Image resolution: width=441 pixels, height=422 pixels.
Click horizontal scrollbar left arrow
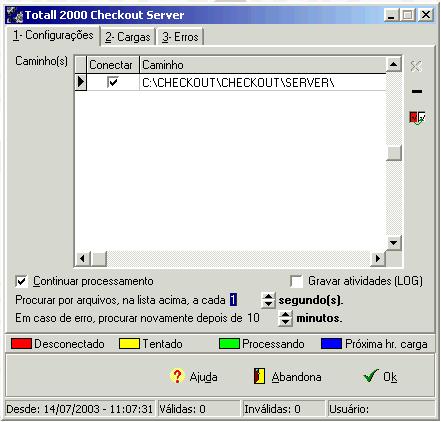pos(82,259)
